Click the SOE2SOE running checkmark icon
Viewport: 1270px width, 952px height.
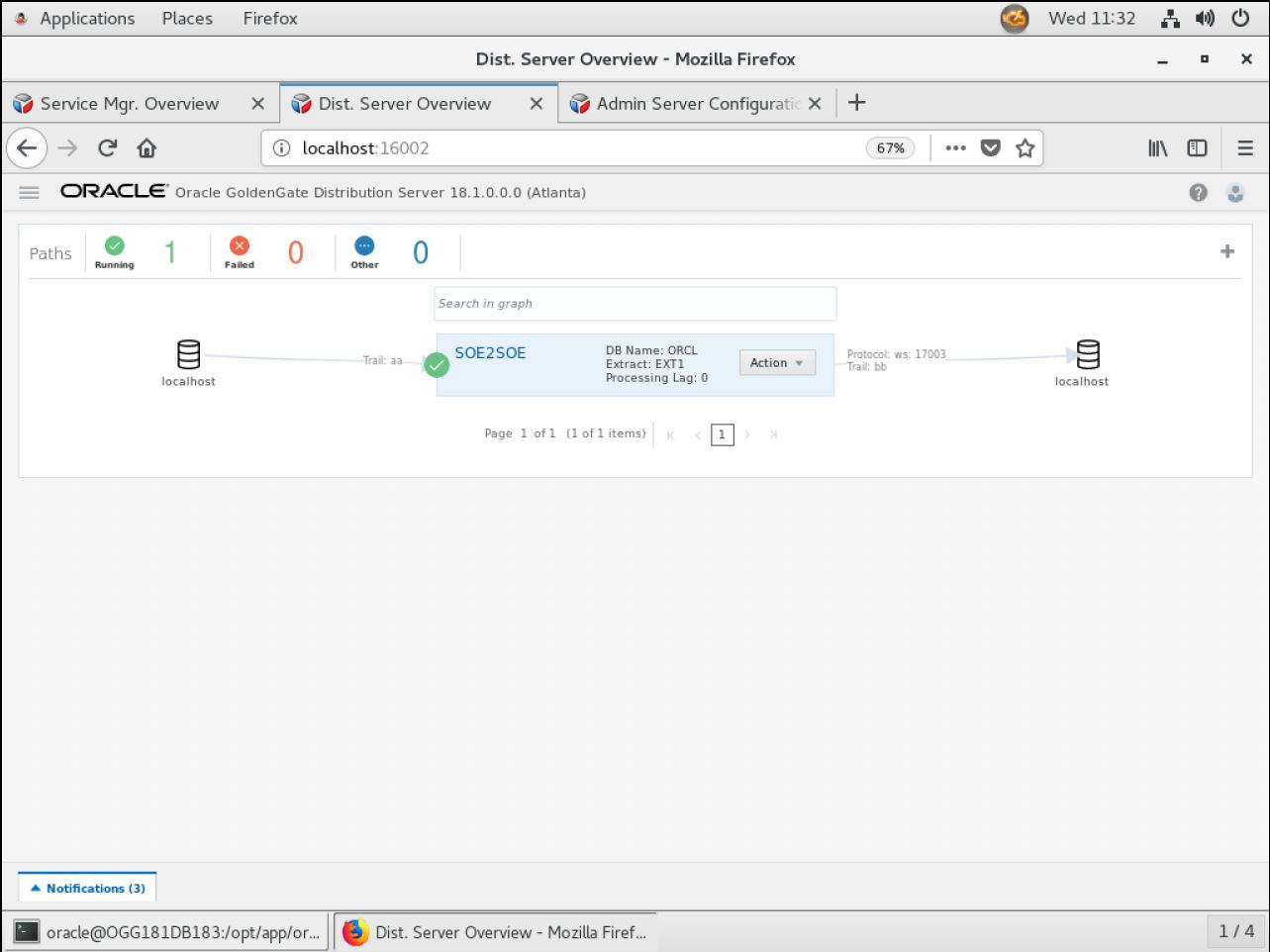[437, 365]
